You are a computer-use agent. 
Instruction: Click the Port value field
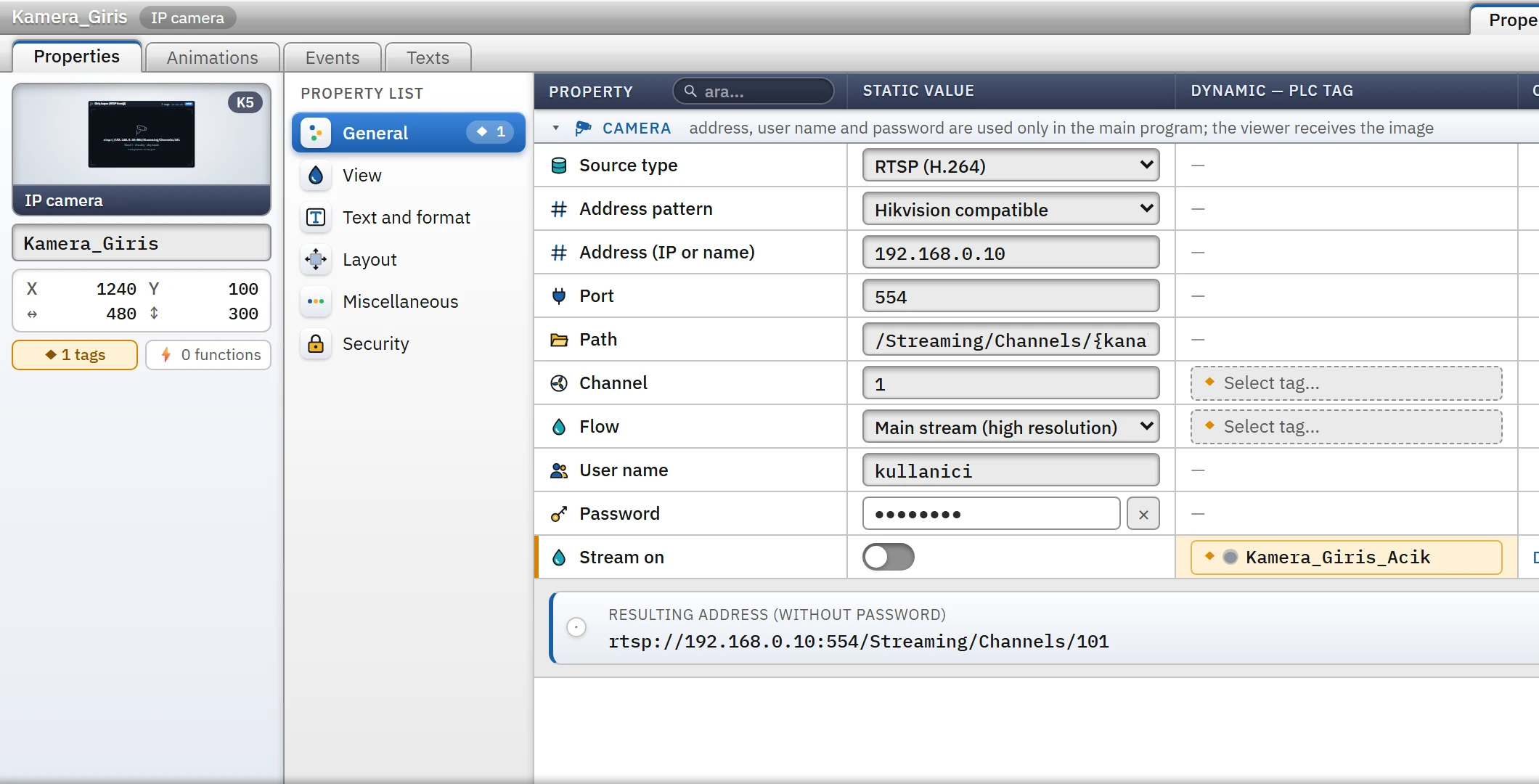click(x=1011, y=296)
